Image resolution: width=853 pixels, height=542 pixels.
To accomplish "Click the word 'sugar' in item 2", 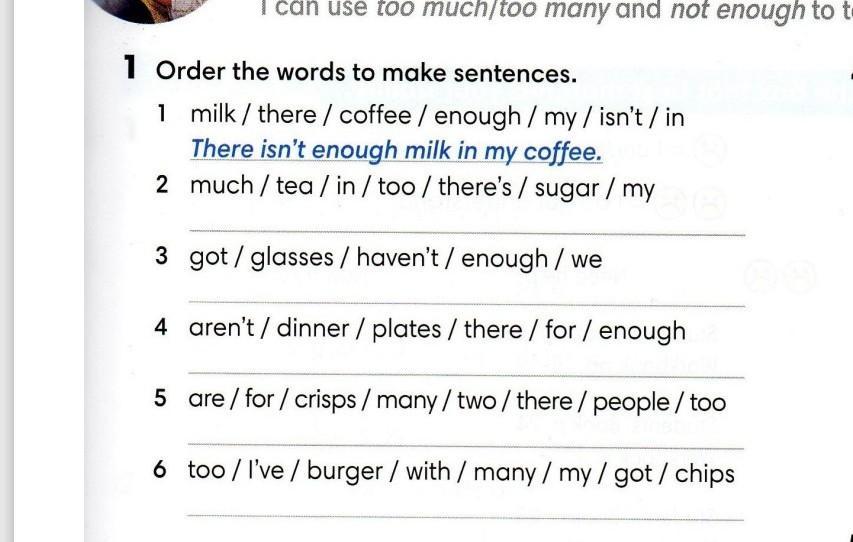I will 567,188.
